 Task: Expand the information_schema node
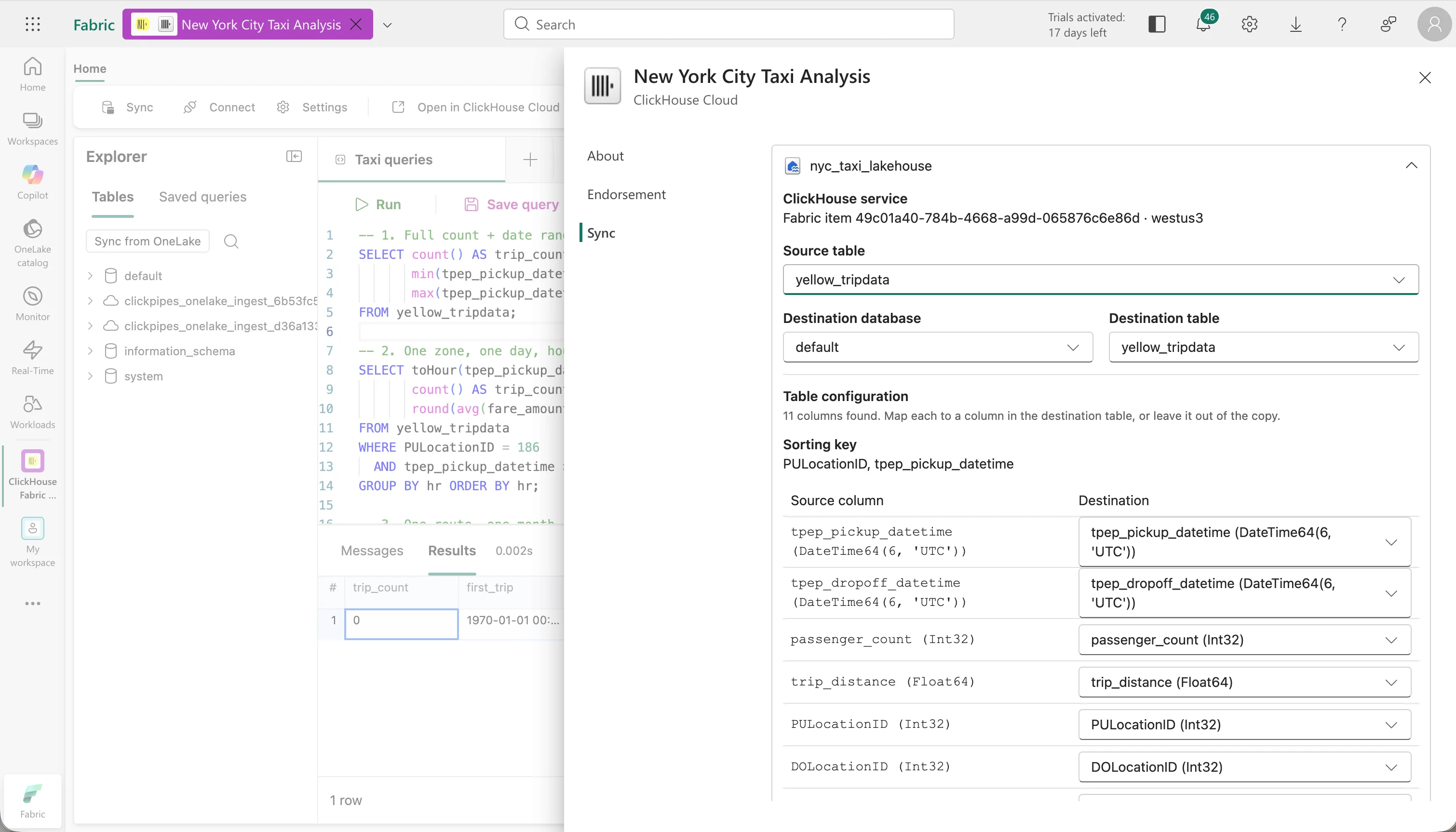(90, 351)
